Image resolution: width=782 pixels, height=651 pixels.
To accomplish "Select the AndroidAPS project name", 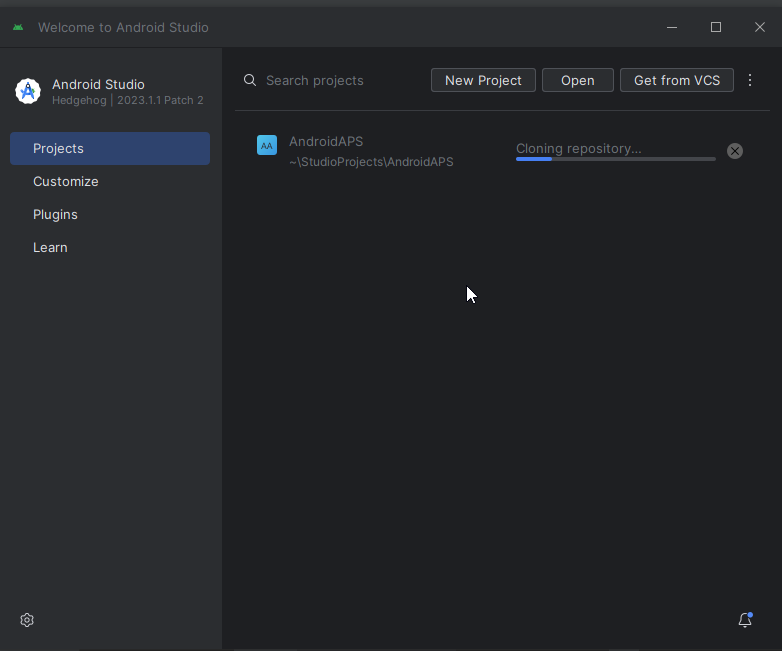I will [326, 142].
